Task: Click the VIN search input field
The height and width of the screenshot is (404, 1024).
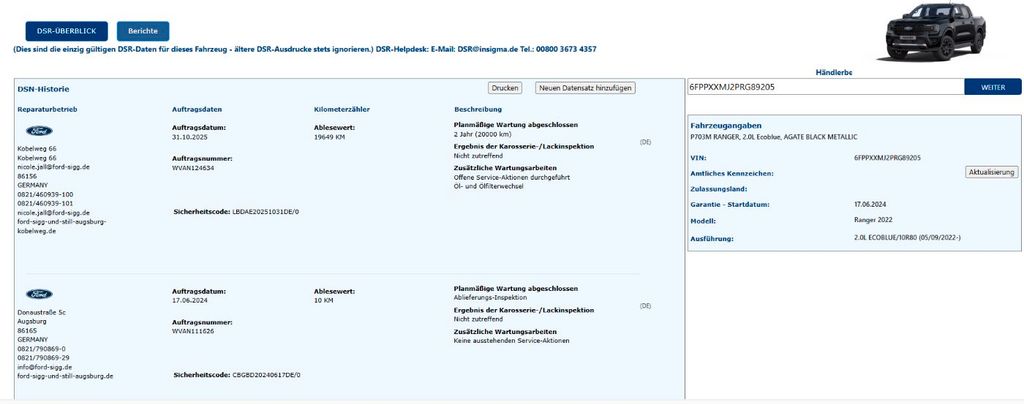Action: [x=825, y=87]
